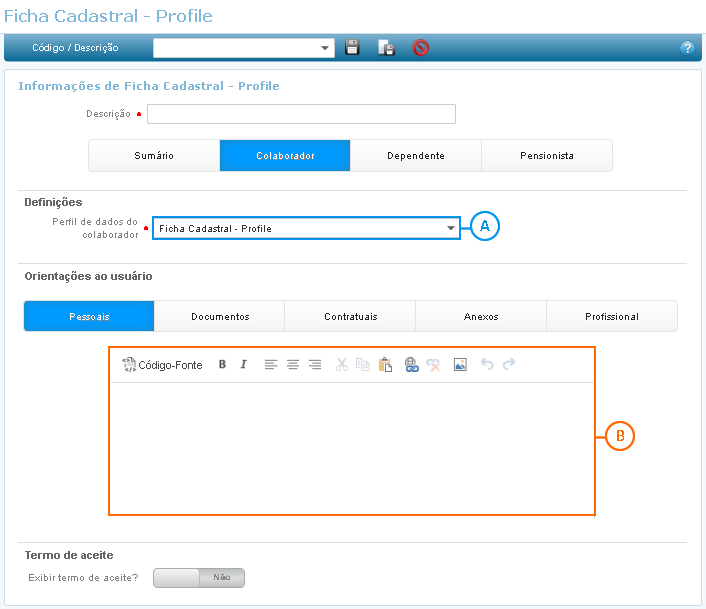706x609 pixels.
Task: Click the Save as copy icon
Action: [386, 47]
